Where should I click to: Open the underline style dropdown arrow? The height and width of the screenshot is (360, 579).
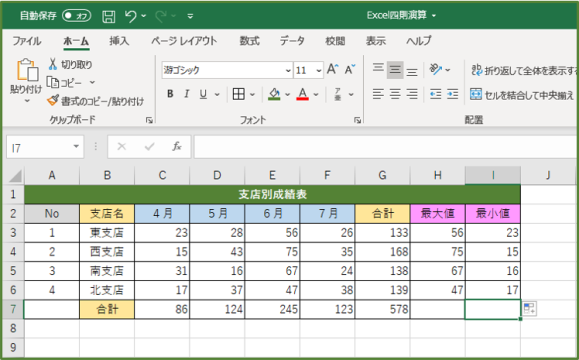tap(217, 95)
